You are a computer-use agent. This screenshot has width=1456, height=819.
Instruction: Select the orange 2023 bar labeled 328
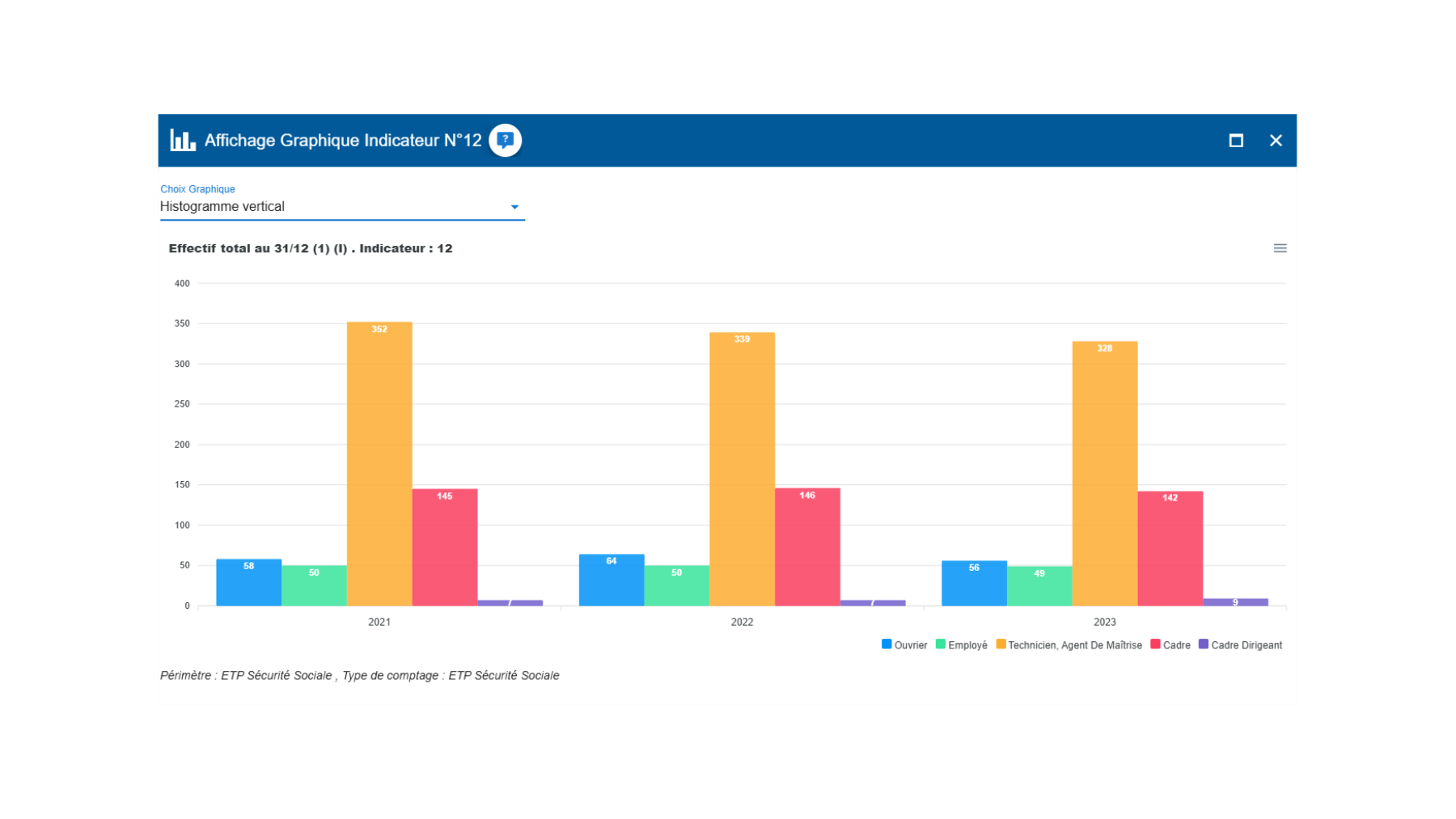pos(1105,474)
